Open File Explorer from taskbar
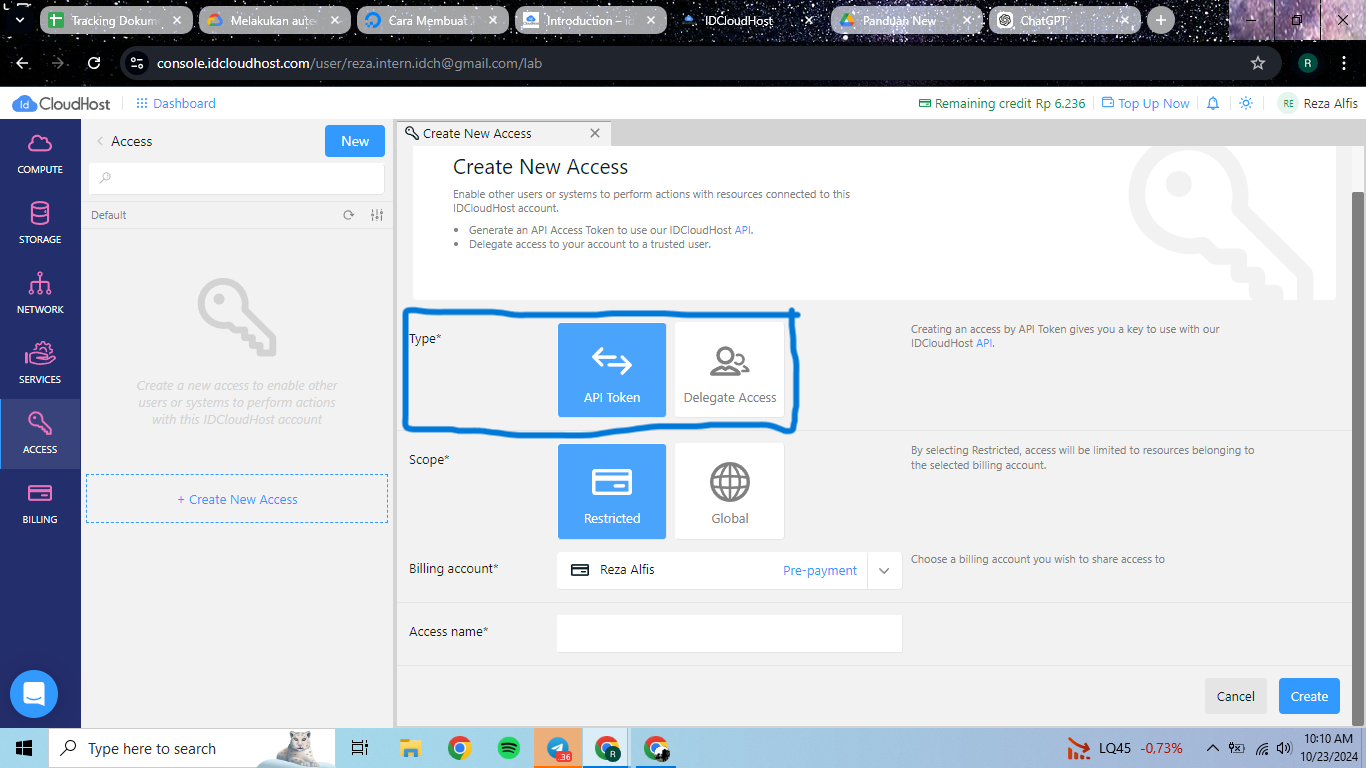Screen dimensions: 1366x768 pos(410,748)
